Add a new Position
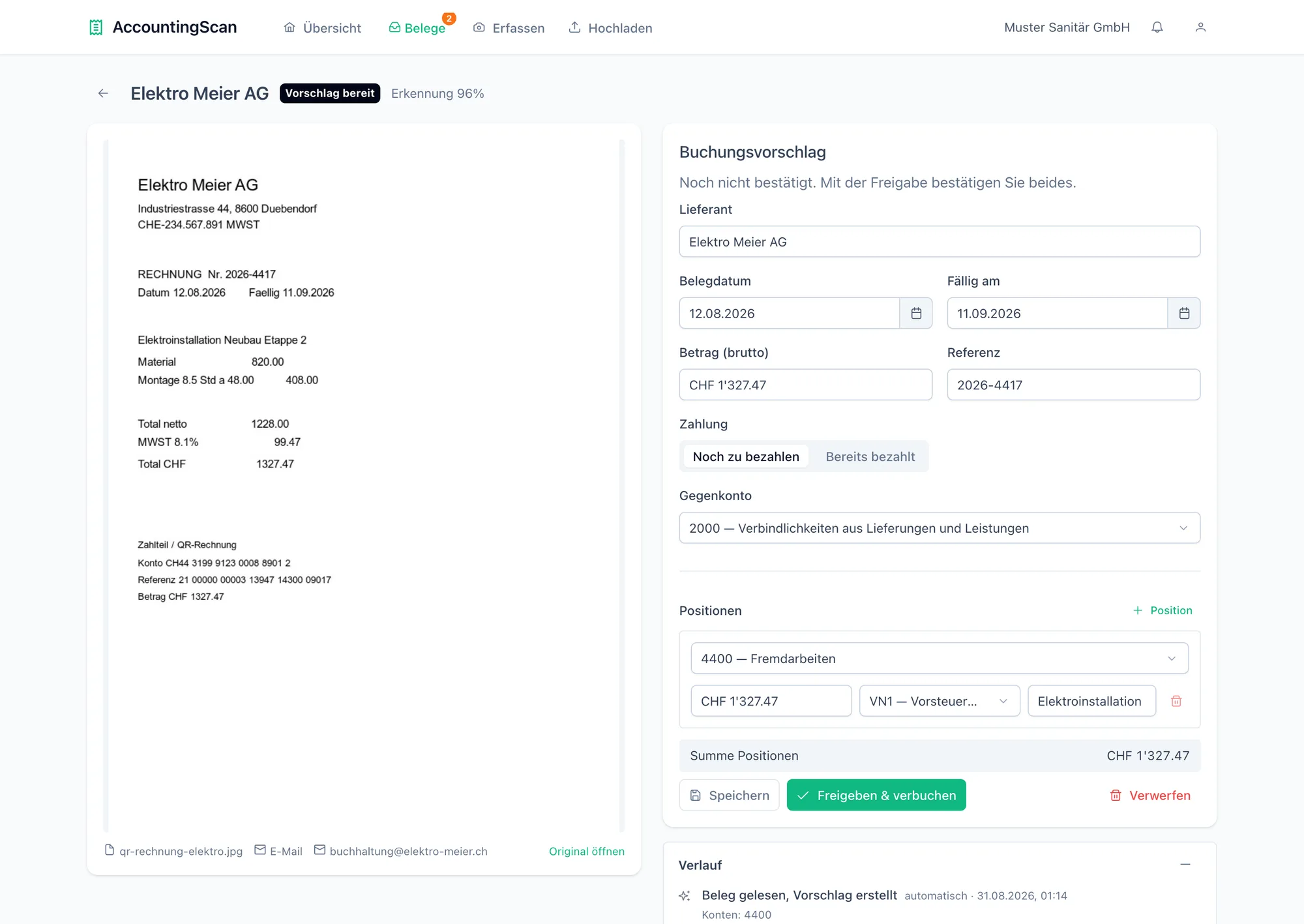The width and height of the screenshot is (1304, 924). (1163, 610)
